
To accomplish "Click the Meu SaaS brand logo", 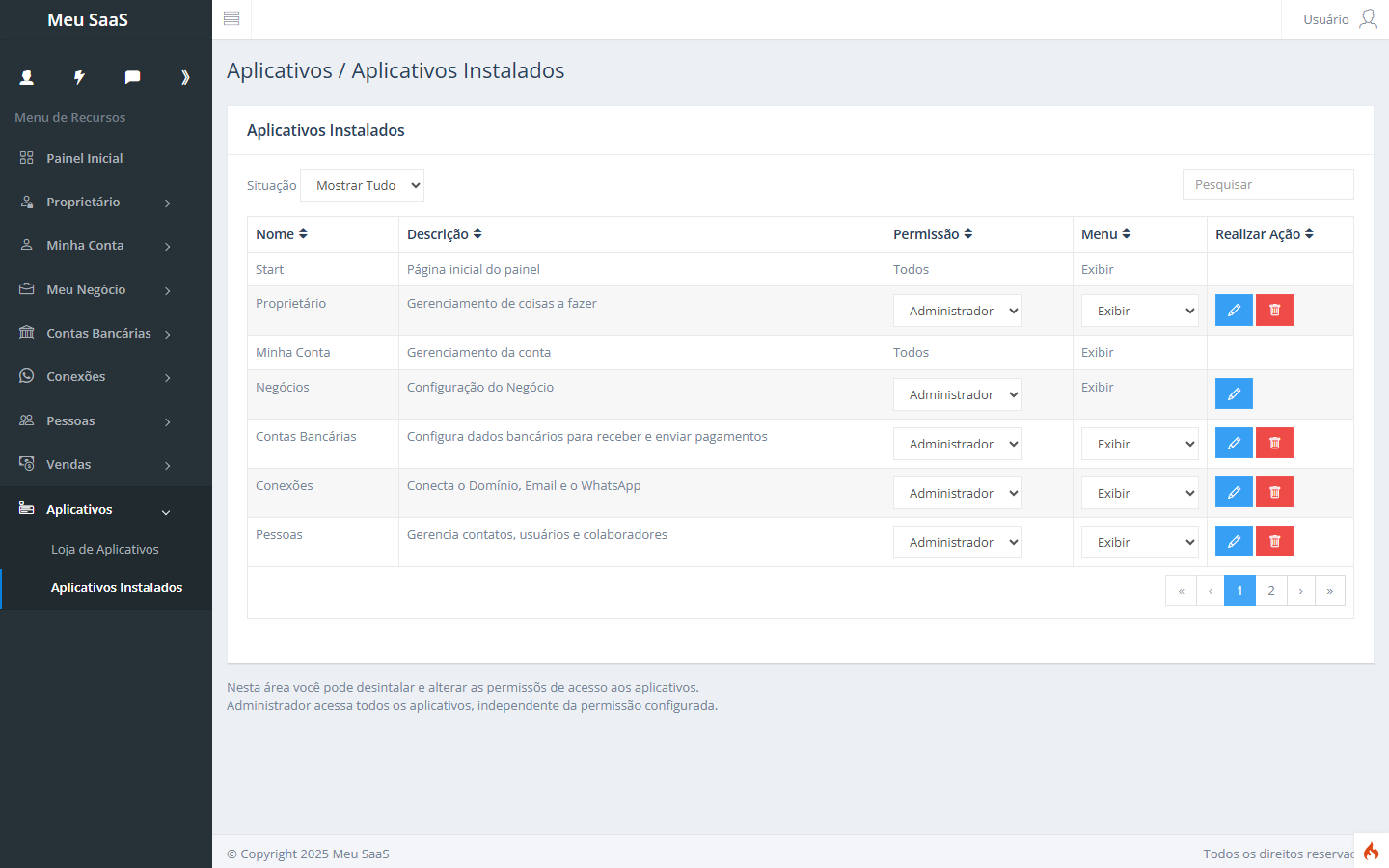I will [88, 19].
